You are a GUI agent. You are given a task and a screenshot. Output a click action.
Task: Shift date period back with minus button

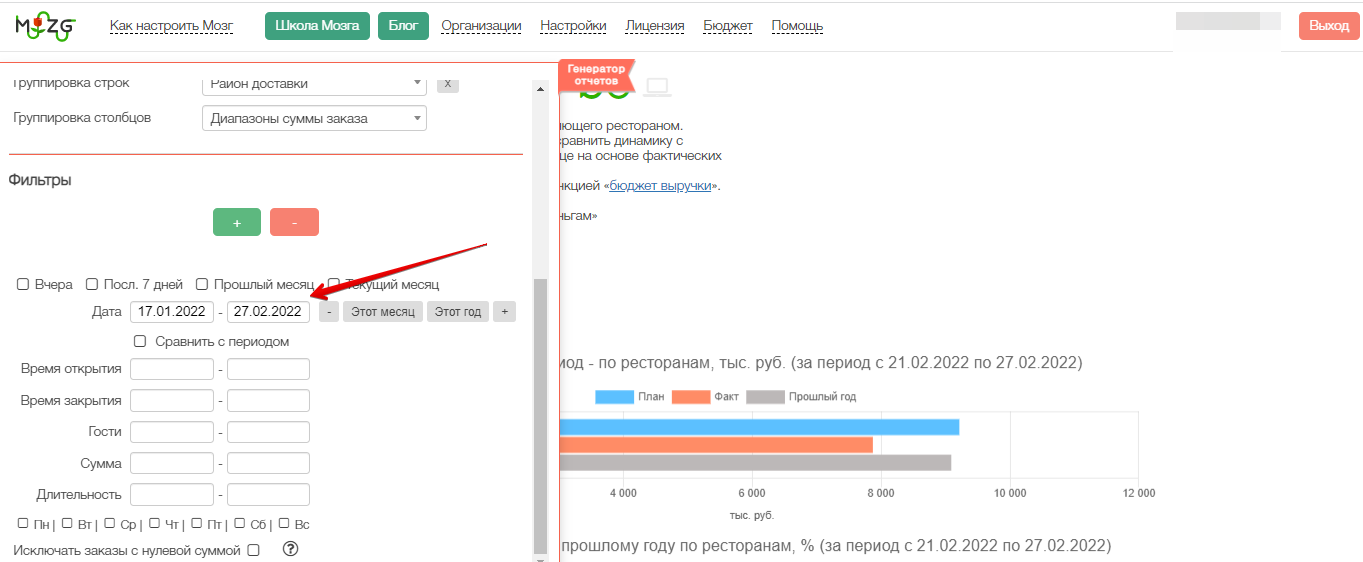329,312
